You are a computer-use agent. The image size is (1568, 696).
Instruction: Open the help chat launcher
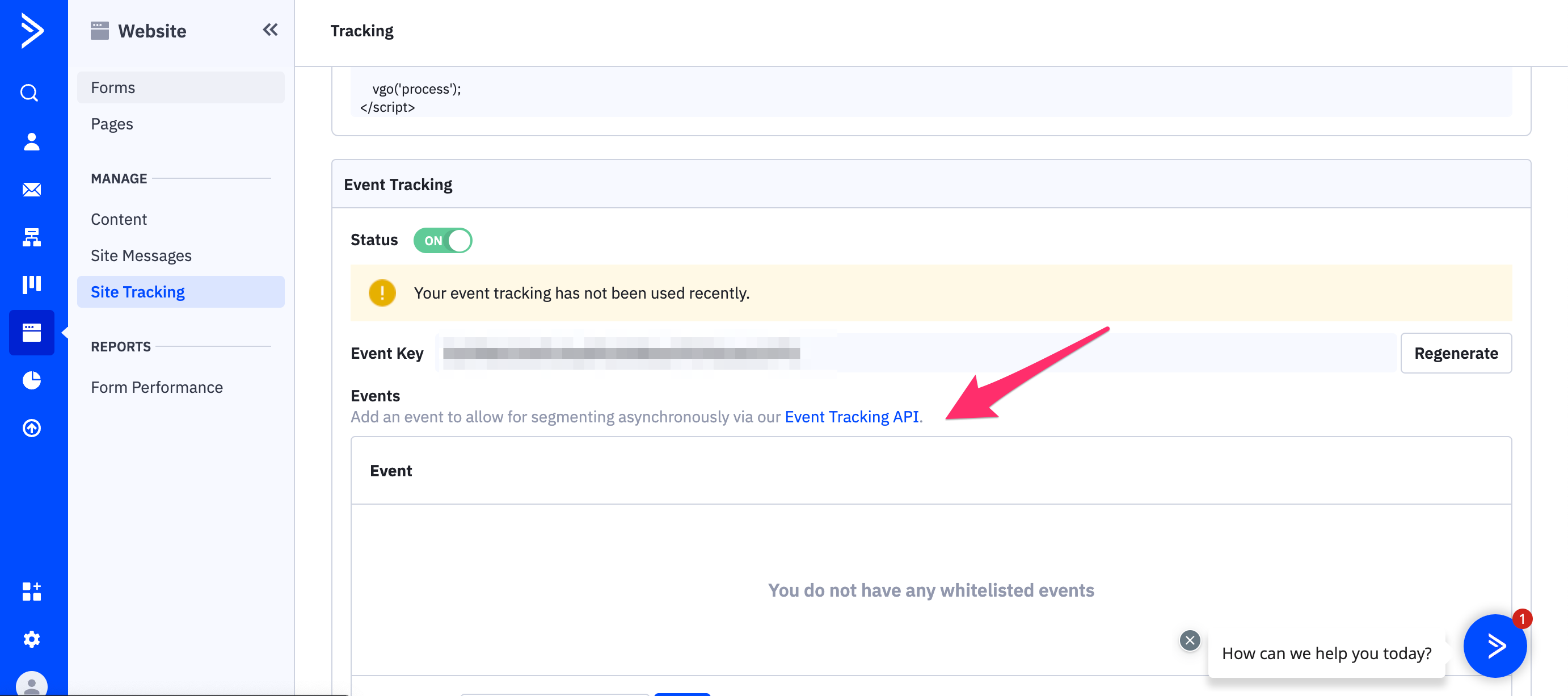pos(1494,645)
